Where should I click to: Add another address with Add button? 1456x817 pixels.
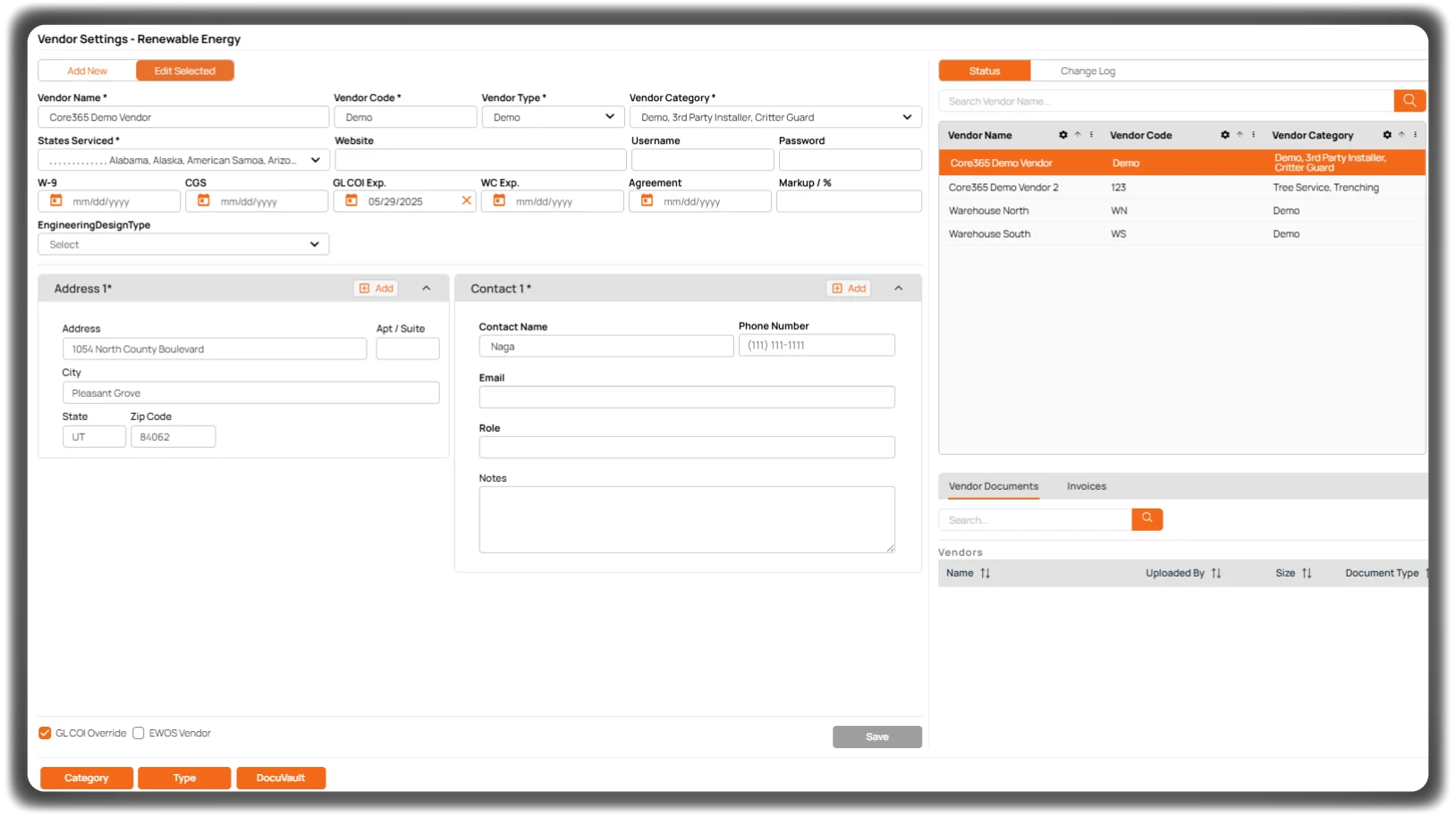click(377, 288)
